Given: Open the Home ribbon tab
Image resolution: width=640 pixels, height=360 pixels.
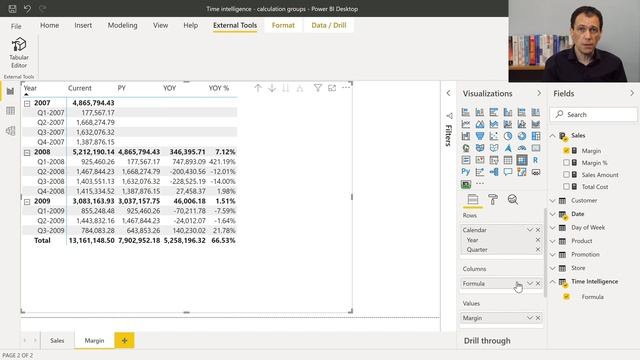Looking at the screenshot, I should coord(49,25).
